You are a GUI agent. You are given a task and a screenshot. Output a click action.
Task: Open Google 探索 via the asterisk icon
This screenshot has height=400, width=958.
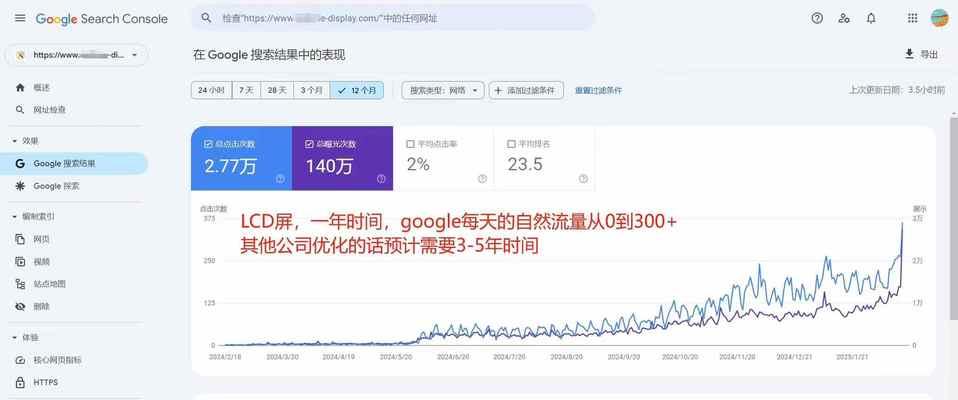(20, 186)
